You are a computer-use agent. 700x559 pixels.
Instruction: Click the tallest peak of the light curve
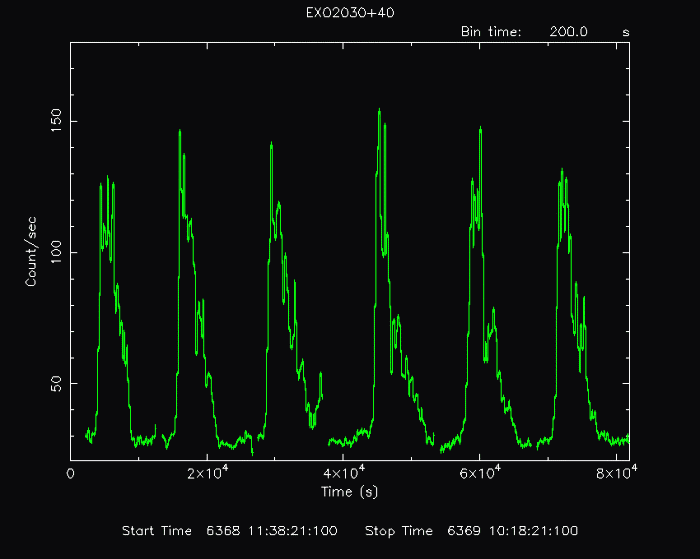point(378,111)
